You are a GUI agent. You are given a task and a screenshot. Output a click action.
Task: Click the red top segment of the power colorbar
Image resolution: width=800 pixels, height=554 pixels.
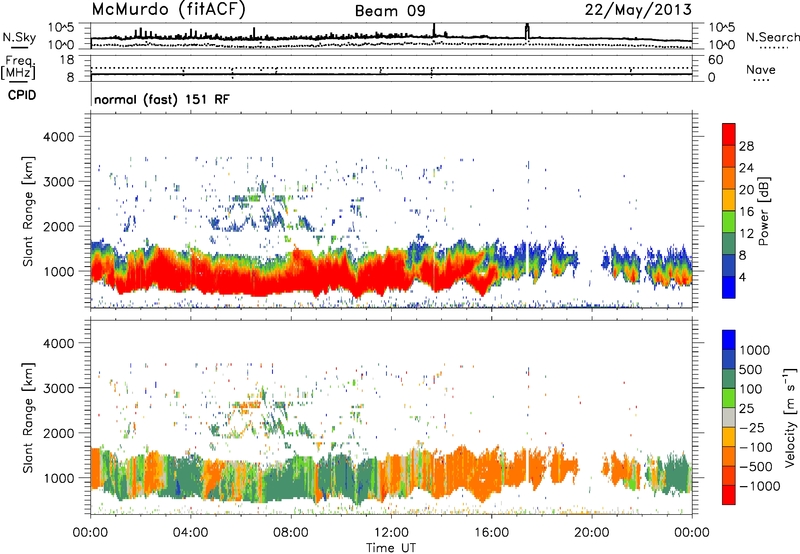click(x=729, y=134)
